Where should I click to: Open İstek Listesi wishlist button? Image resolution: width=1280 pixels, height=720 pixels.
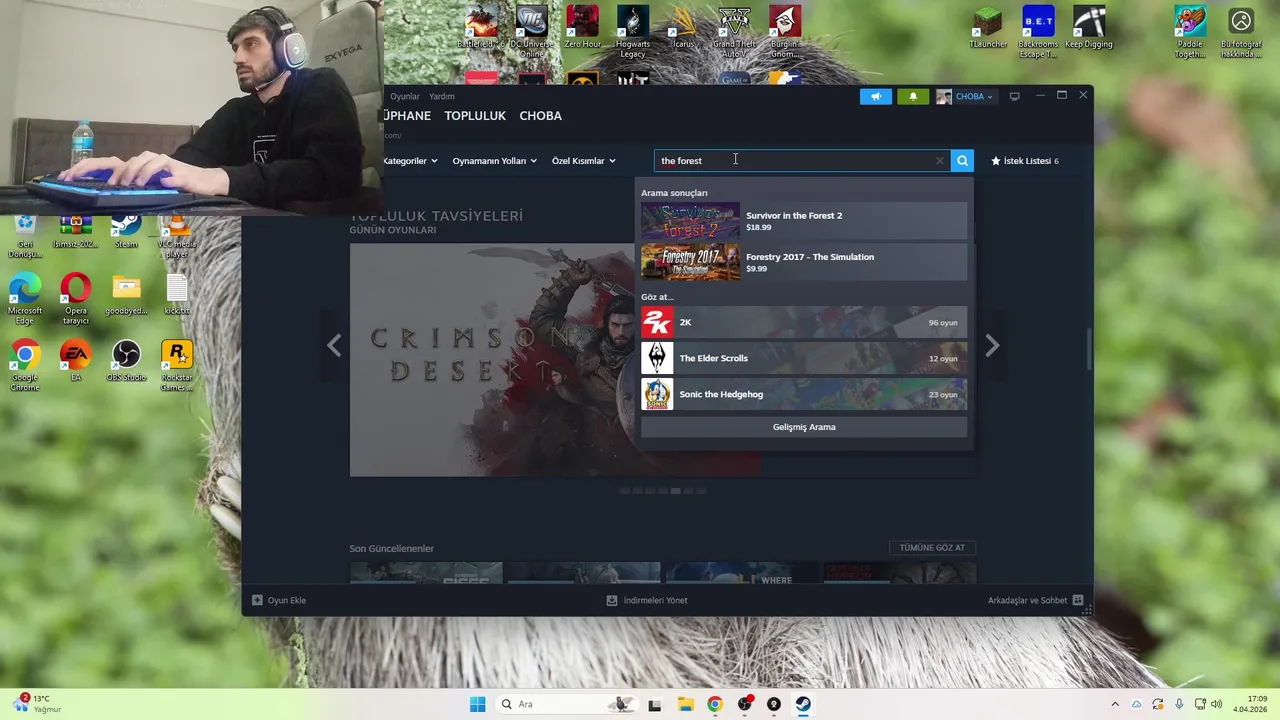pos(1025,160)
